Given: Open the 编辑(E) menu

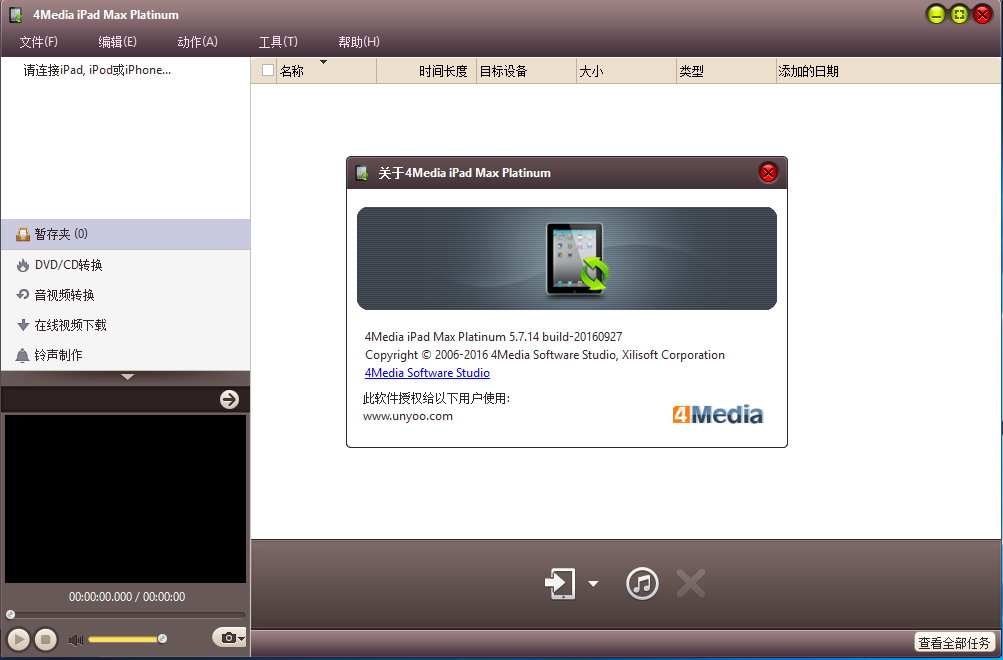Looking at the screenshot, I should click(117, 42).
